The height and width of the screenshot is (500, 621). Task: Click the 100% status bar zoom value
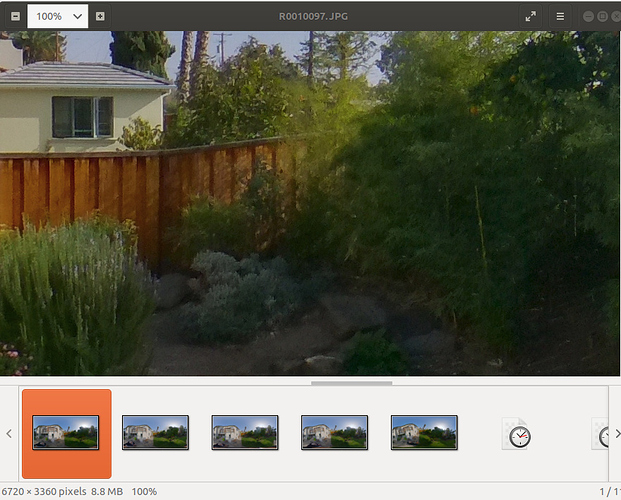coord(144,492)
